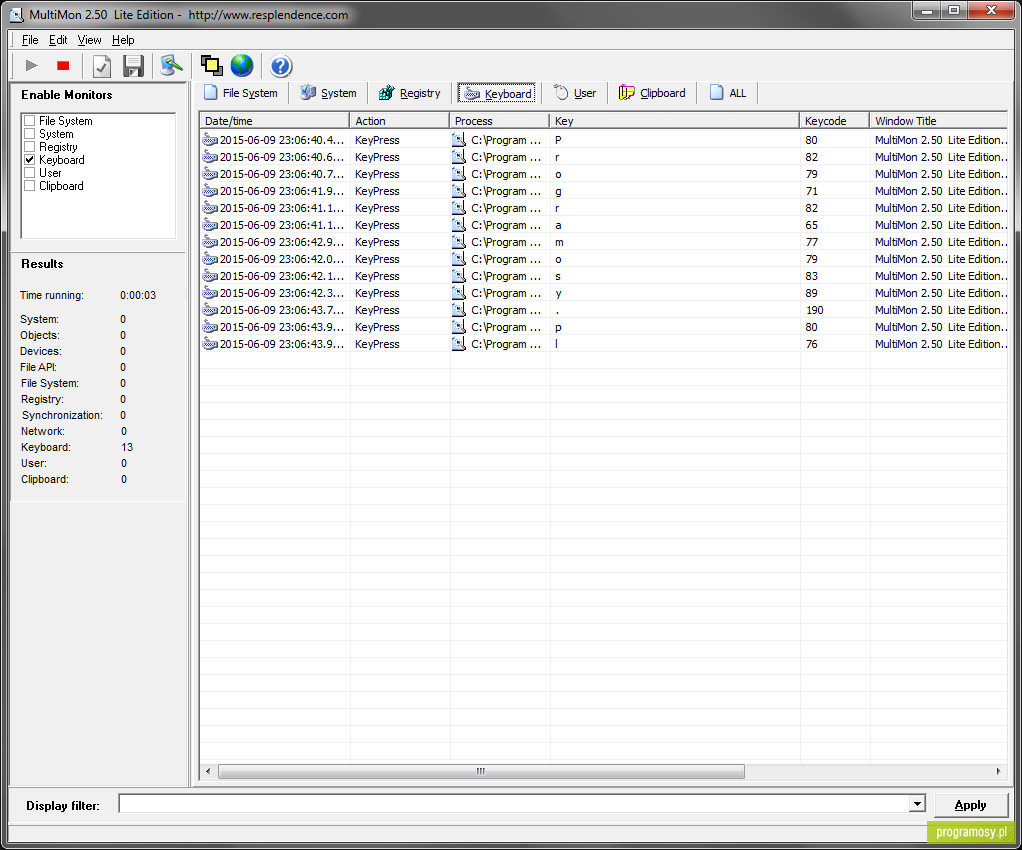This screenshot has height=850, width=1022.
Task: Switch to the Registry tab
Action: 410,93
